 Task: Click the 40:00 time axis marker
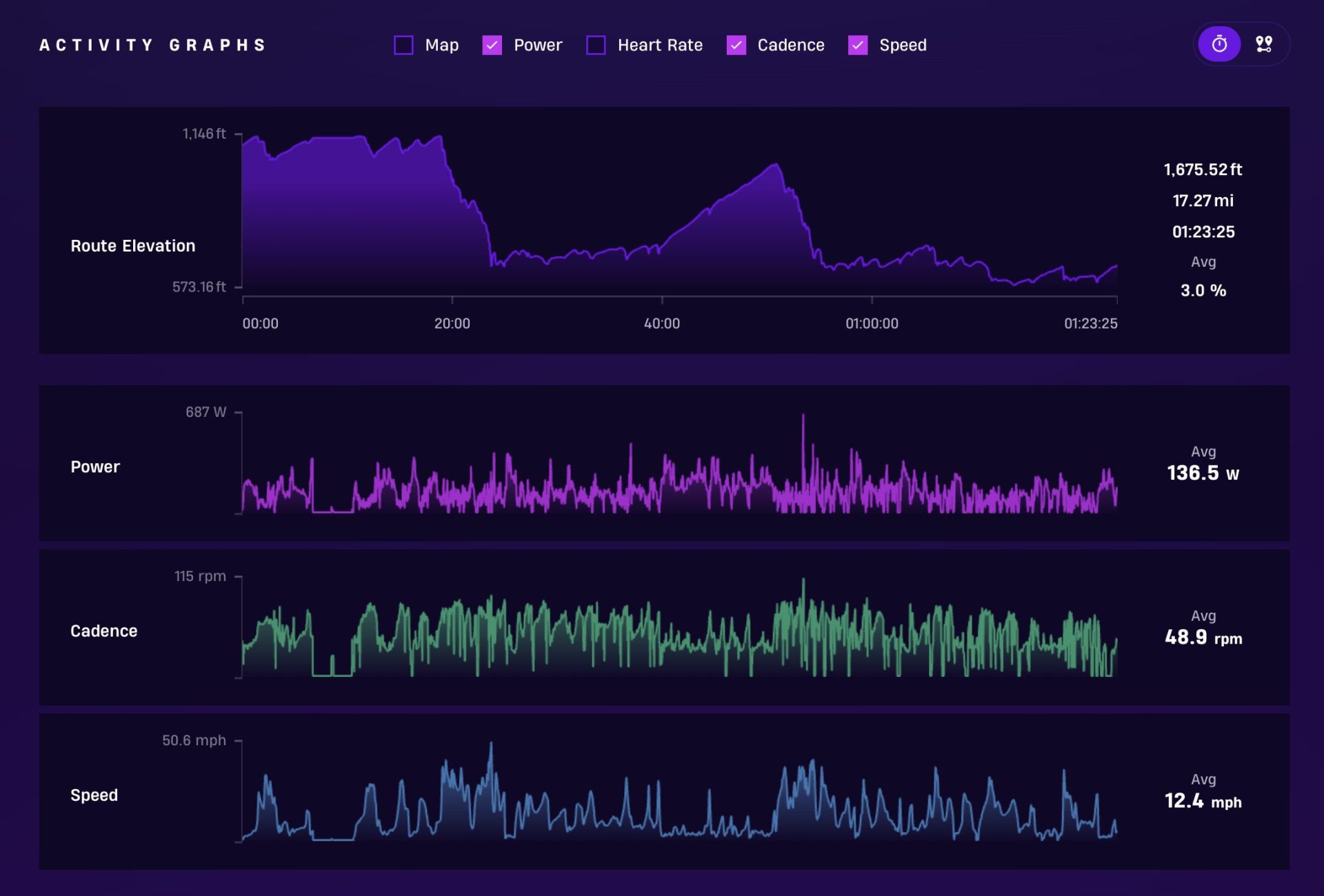(x=662, y=323)
